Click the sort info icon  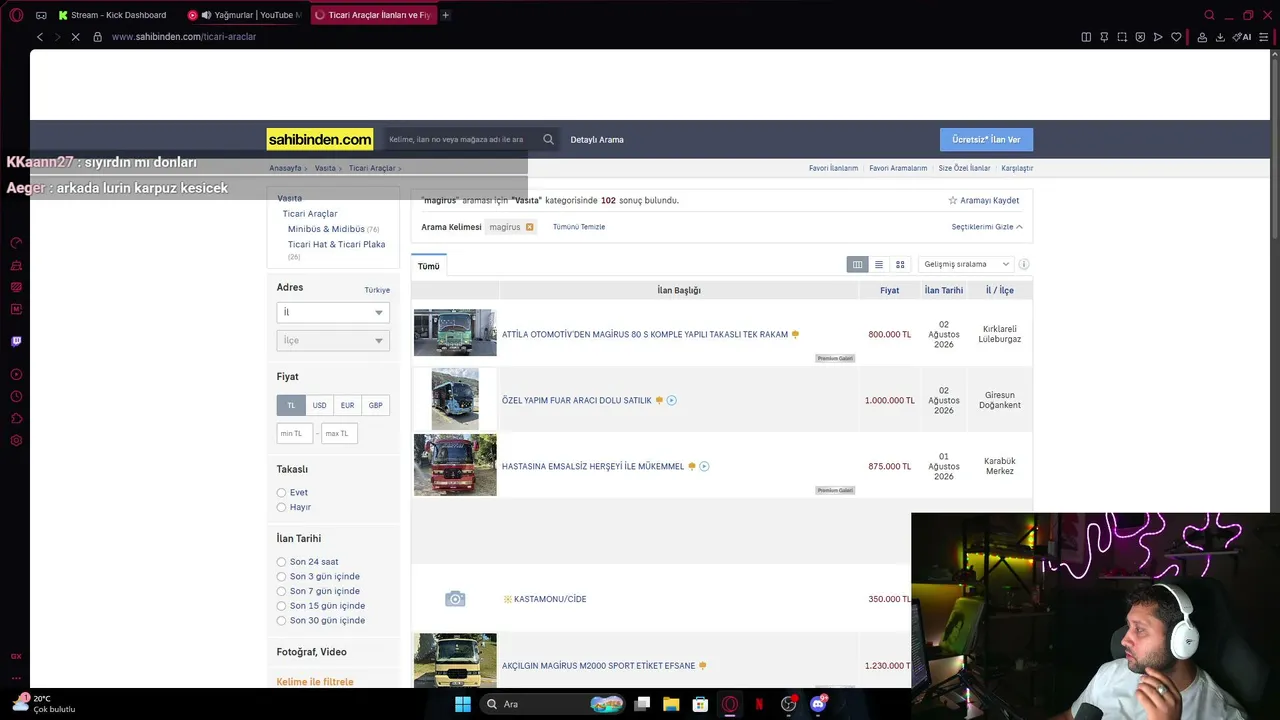pyautogui.click(x=1024, y=264)
